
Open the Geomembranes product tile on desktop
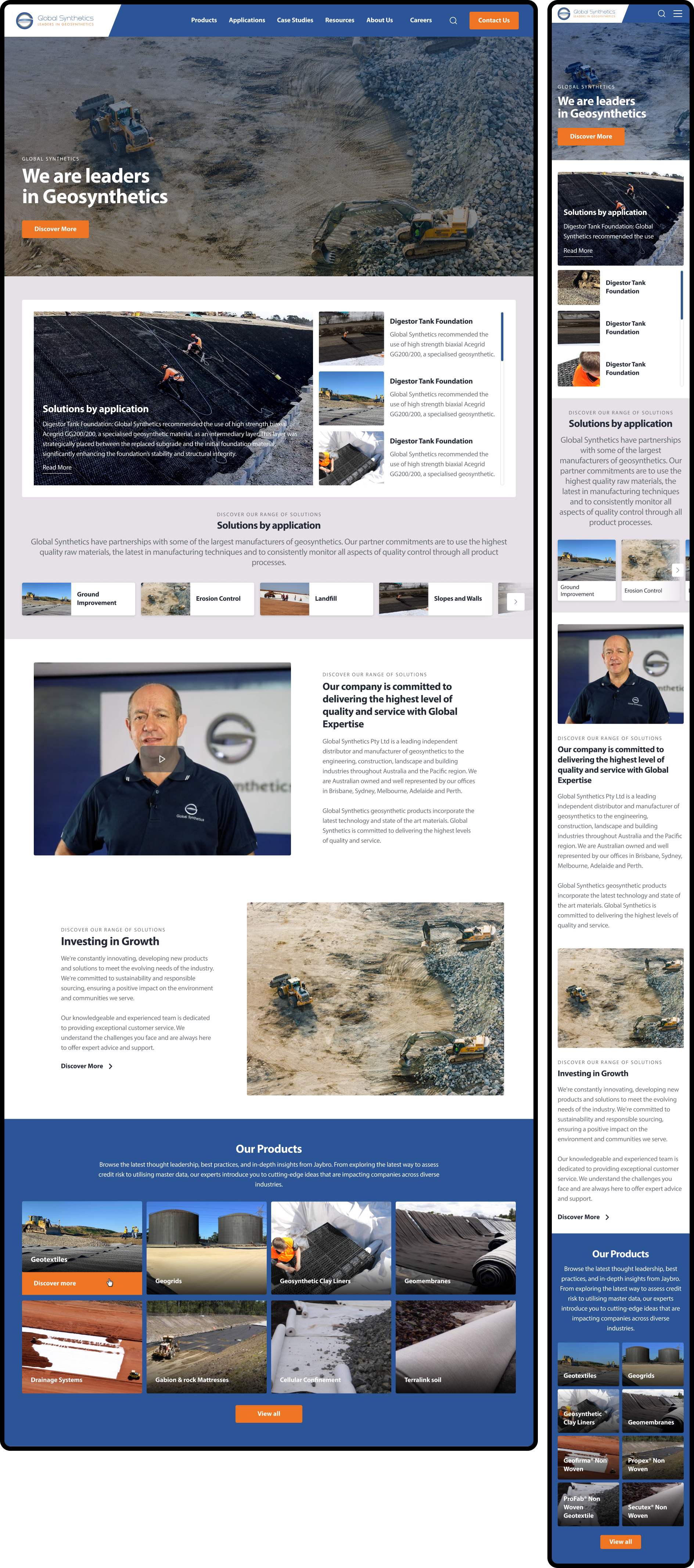455,1248
